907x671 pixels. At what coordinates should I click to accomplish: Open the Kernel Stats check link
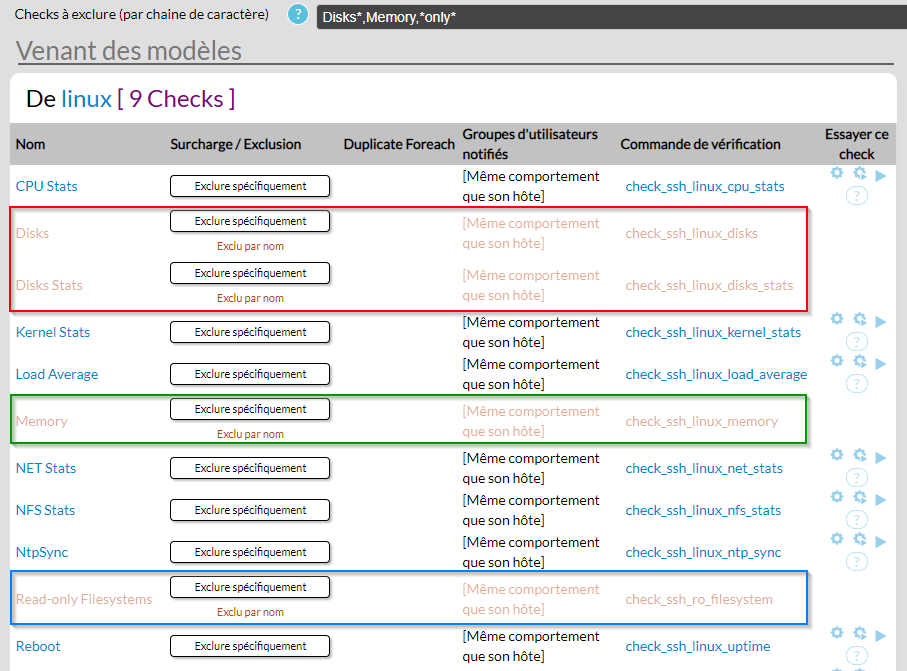coord(52,332)
